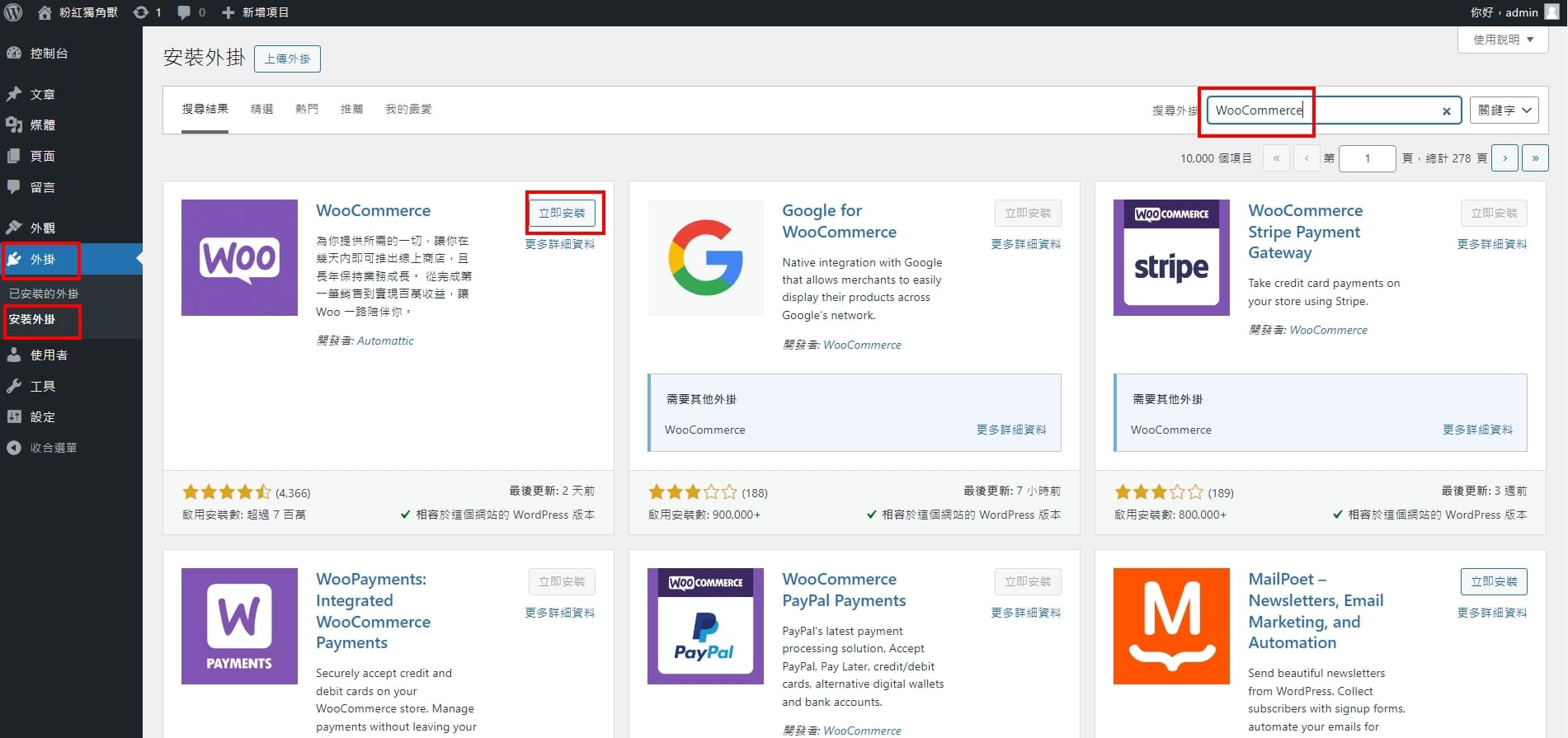Switch to 精選 featured tab
This screenshot has width=1568, height=738.
coord(261,109)
